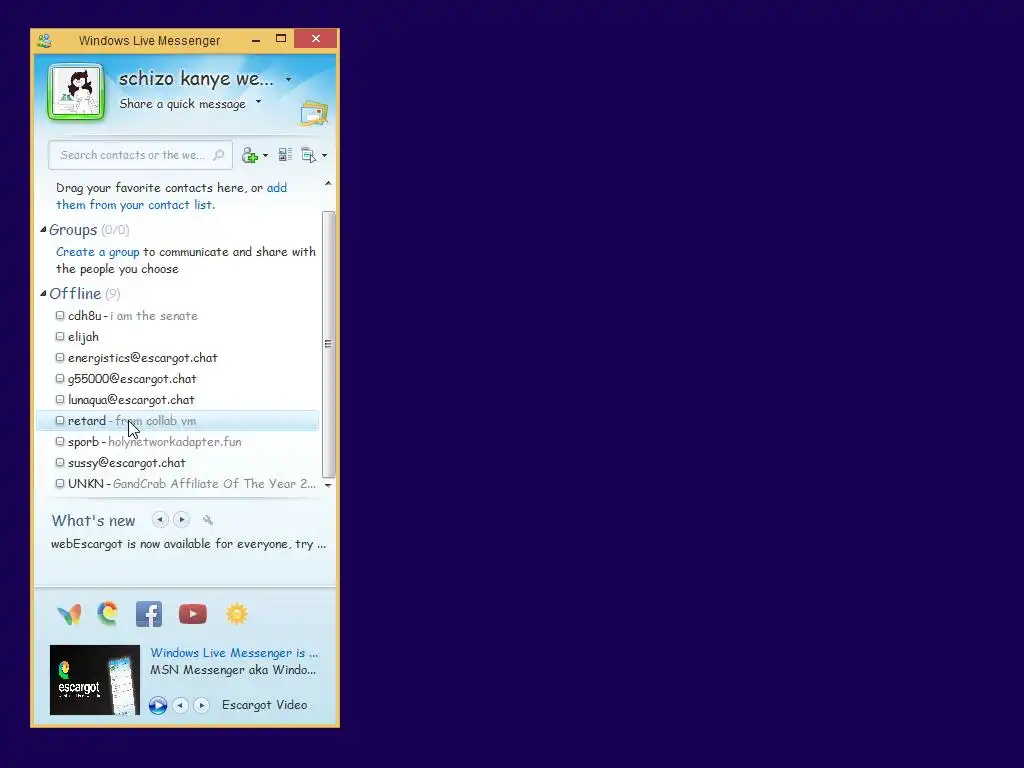The image size is (1024, 768).
Task: Play the Escargot Video
Action: click(x=157, y=705)
